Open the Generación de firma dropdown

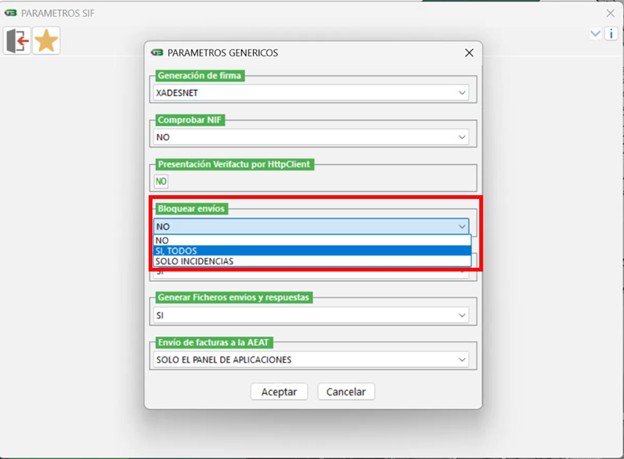pyautogui.click(x=461, y=93)
